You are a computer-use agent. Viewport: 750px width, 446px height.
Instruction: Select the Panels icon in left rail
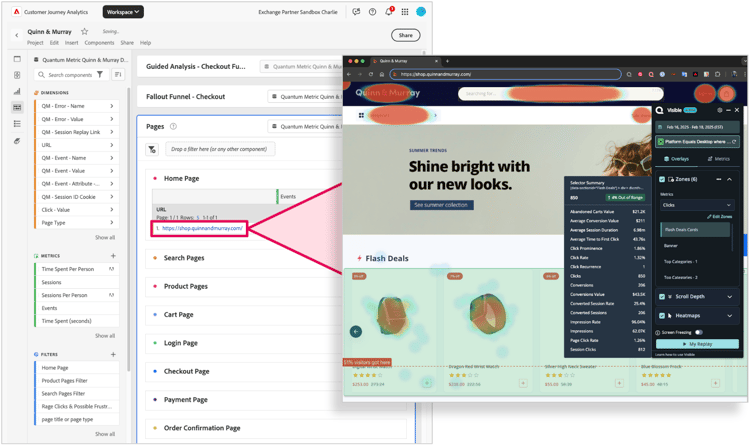[x=17, y=59]
